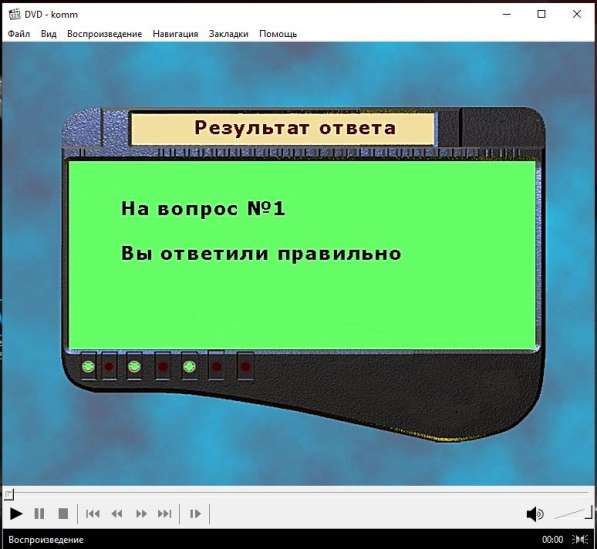Close the DVD - komm window
Screen dimensions: 597x549
pos(576,14)
